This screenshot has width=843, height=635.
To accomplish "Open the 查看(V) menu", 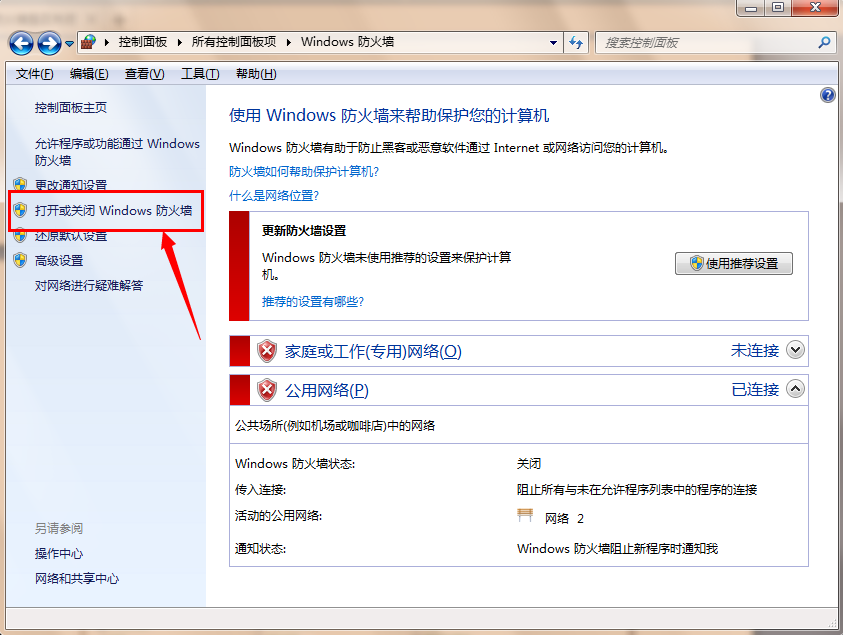I will (x=145, y=74).
